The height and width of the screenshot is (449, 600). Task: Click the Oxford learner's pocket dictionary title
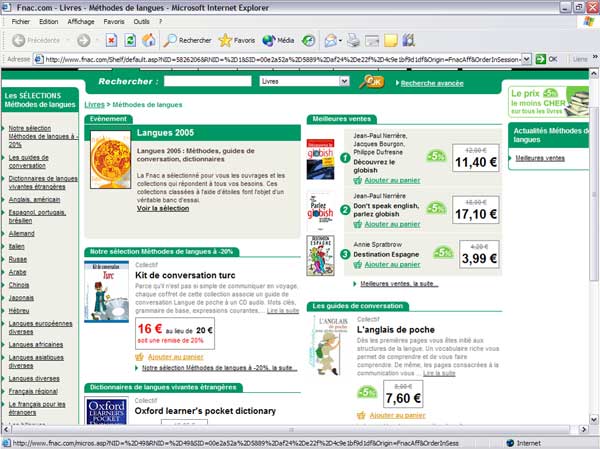click(x=205, y=411)
